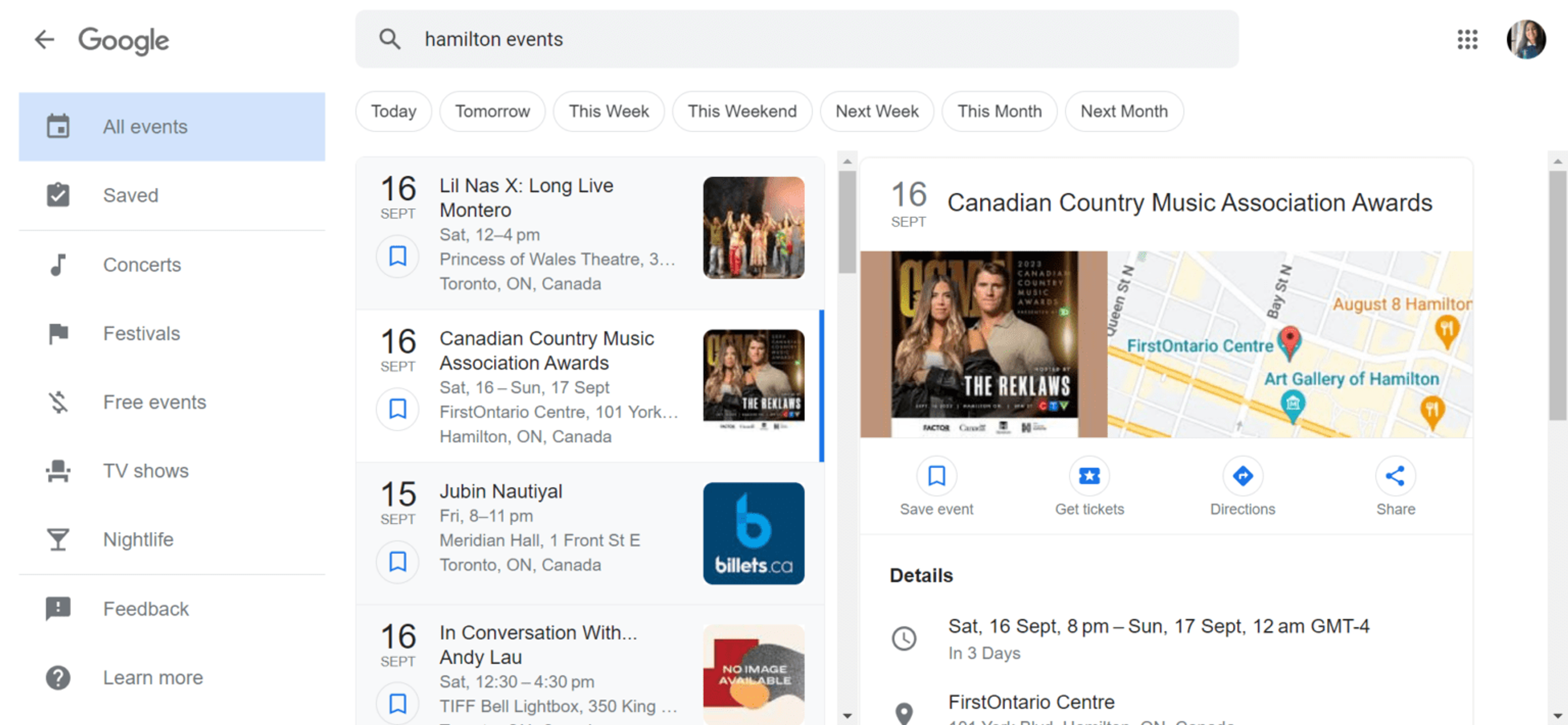Filter events by This Weekend
The image size is (1568, 725).
point(742,112)
